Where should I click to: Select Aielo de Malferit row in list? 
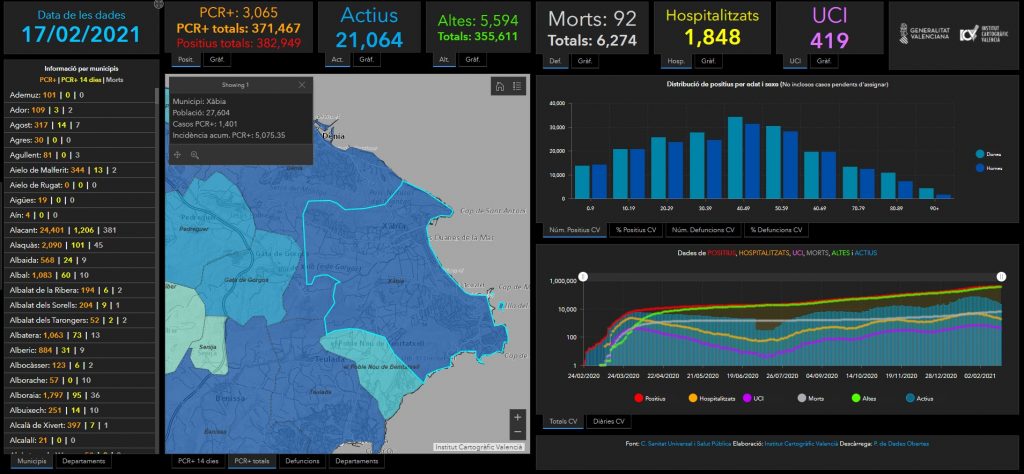click(x=79, y=170)
